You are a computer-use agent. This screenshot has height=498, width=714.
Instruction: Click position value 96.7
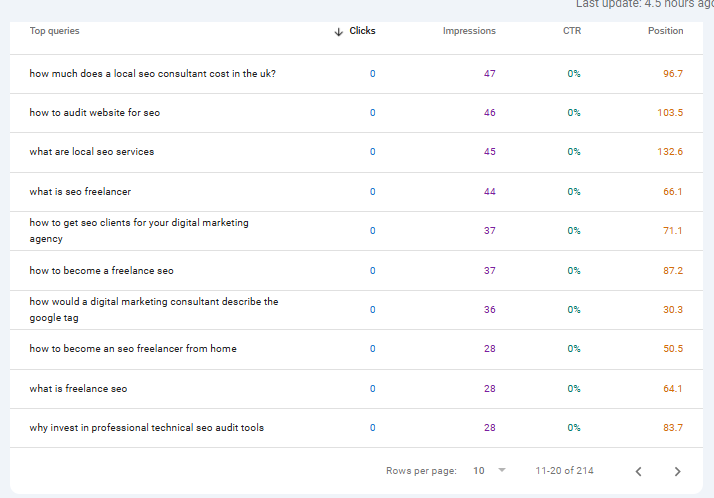pos(673,74)
